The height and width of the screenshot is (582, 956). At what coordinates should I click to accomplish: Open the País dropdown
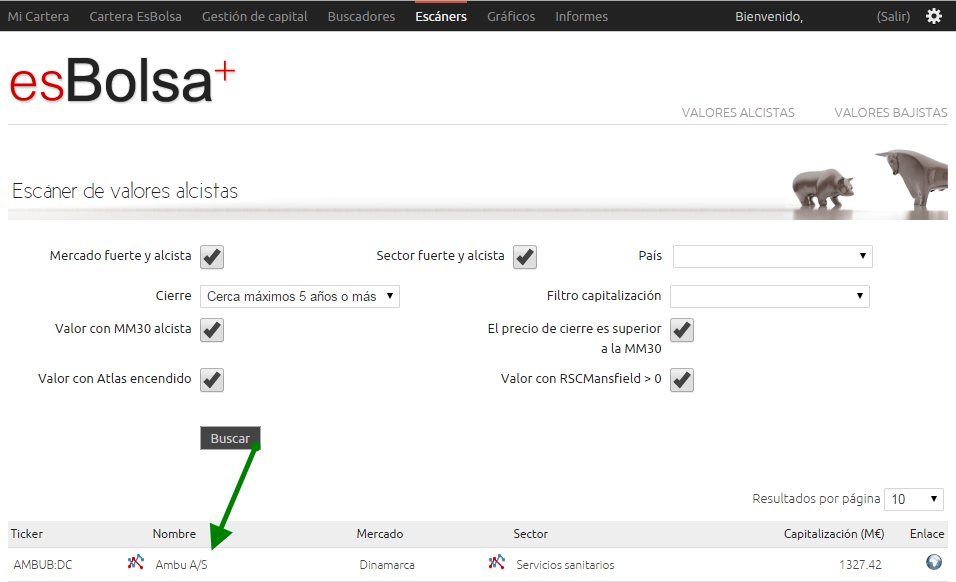pyautogui.click(x=772, y=256)
